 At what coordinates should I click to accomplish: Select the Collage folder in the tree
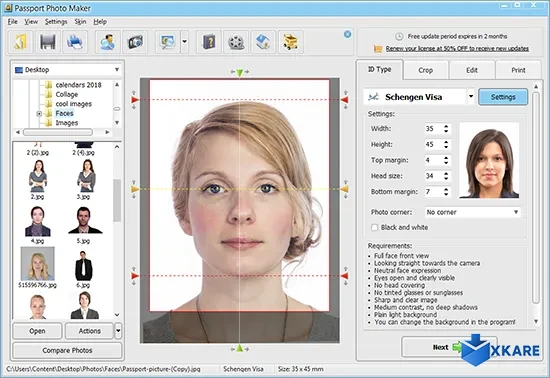point(67,94)
